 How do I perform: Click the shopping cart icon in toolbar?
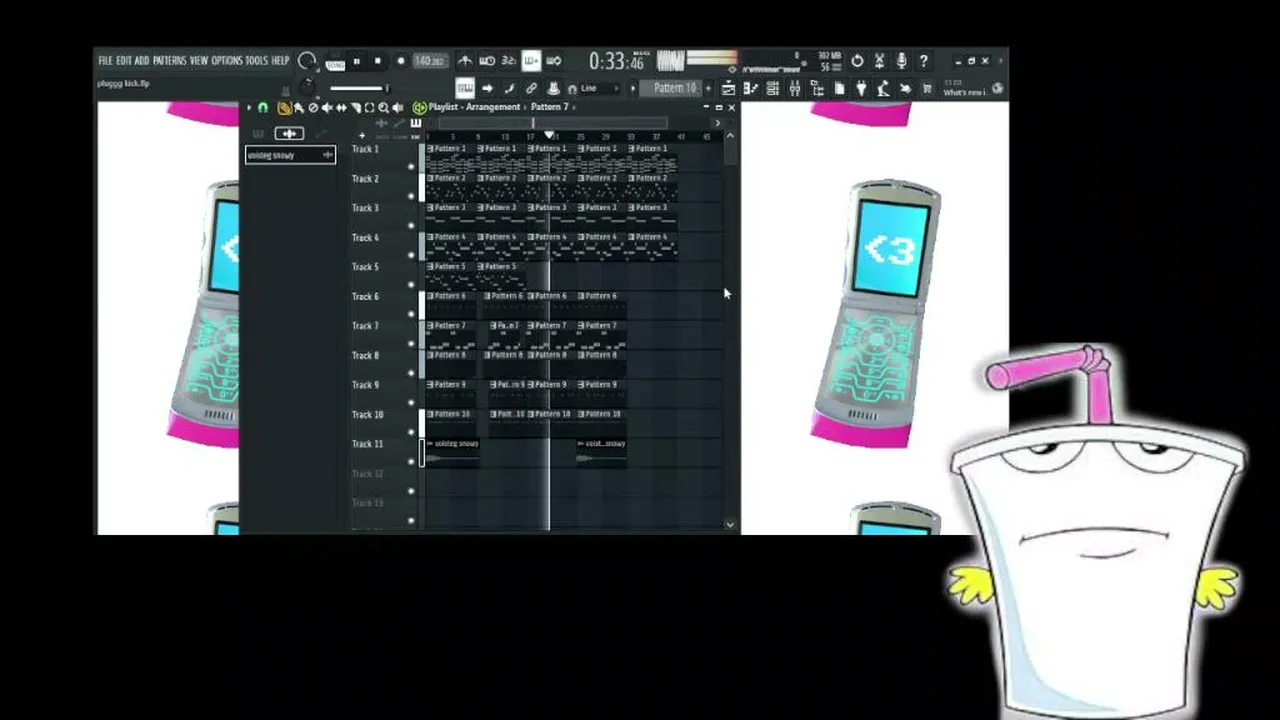[927, 89]
